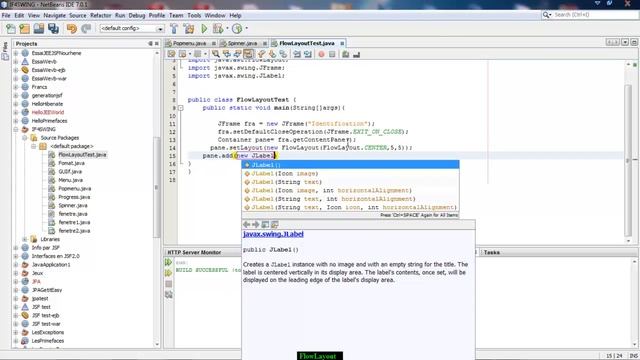This screenshot has height=360, width=640.
Task: Click the New File toolbar icon
Action: [11, 29]
